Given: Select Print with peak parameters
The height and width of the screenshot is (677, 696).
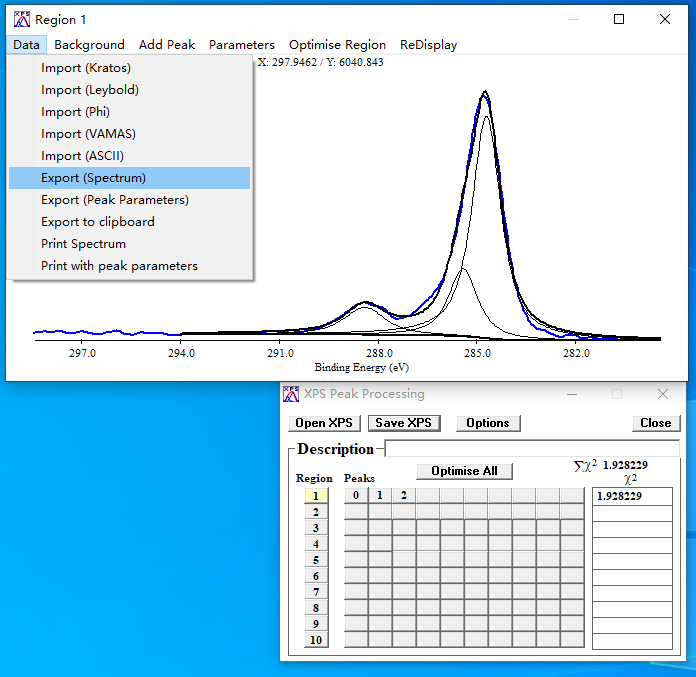Looking at the screenshot, I should [x=129, y=266].
